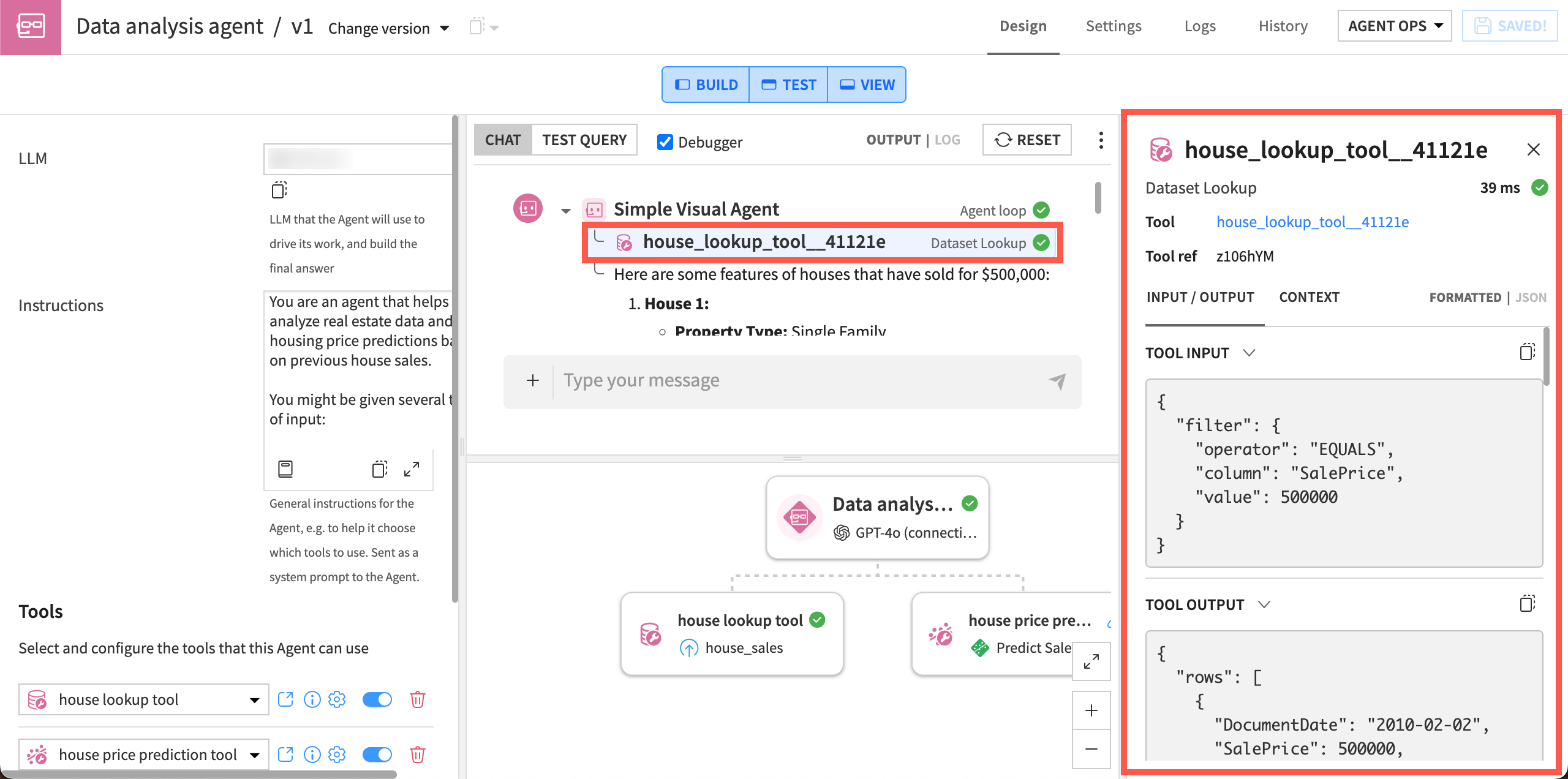Open the house price prediction tool selector dropdown
1568x779 pixels.
(144, 755)
